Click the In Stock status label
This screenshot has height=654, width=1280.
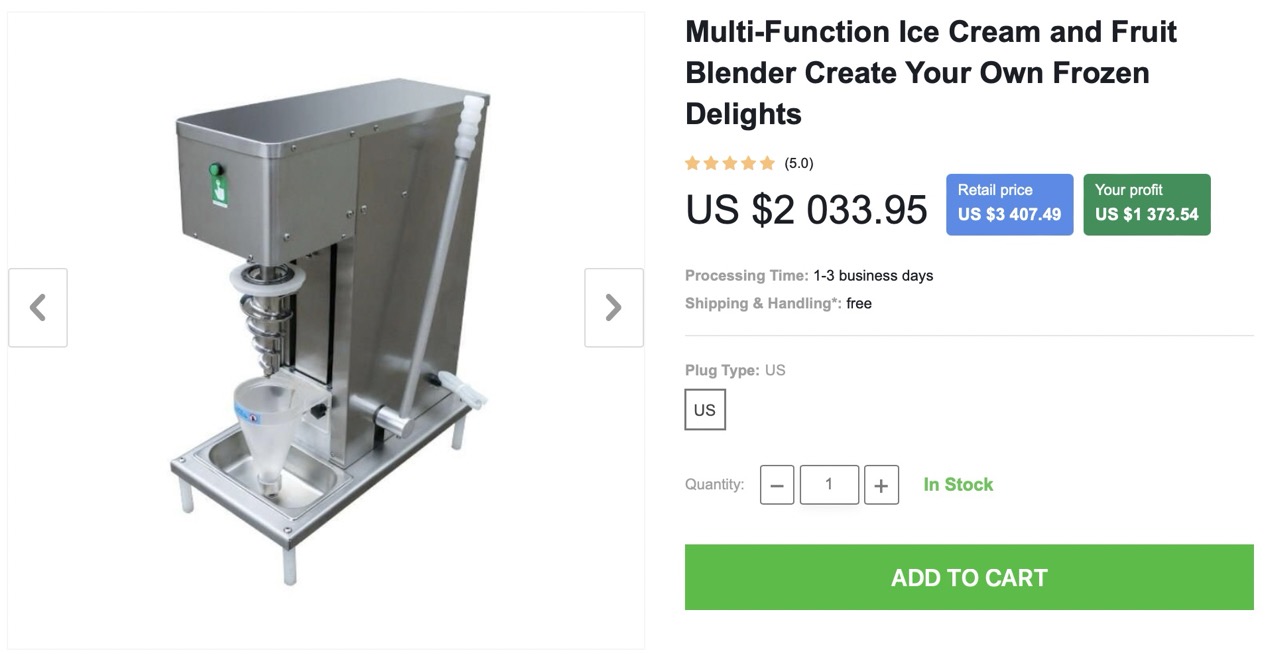[958, 485]
